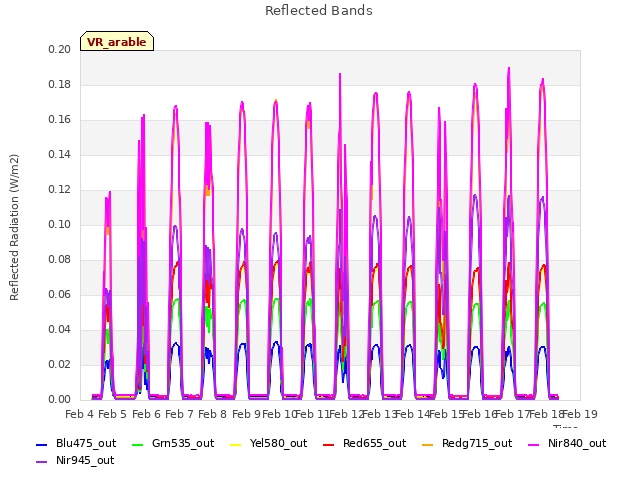Click the Reflected Bands chart title
Viewport: 640px width, 480px height.
click(319, 10)
